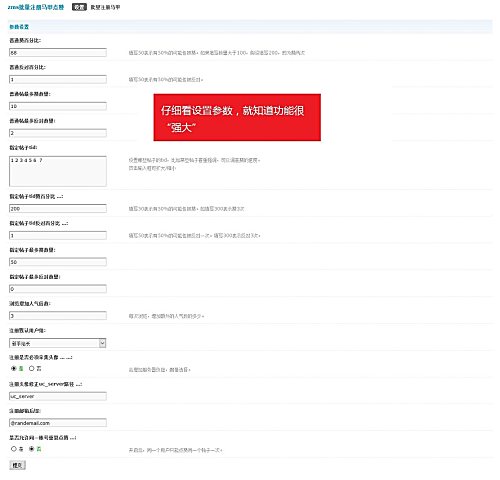
Task: Click the uc_server path input field
Action: [58, 396]
